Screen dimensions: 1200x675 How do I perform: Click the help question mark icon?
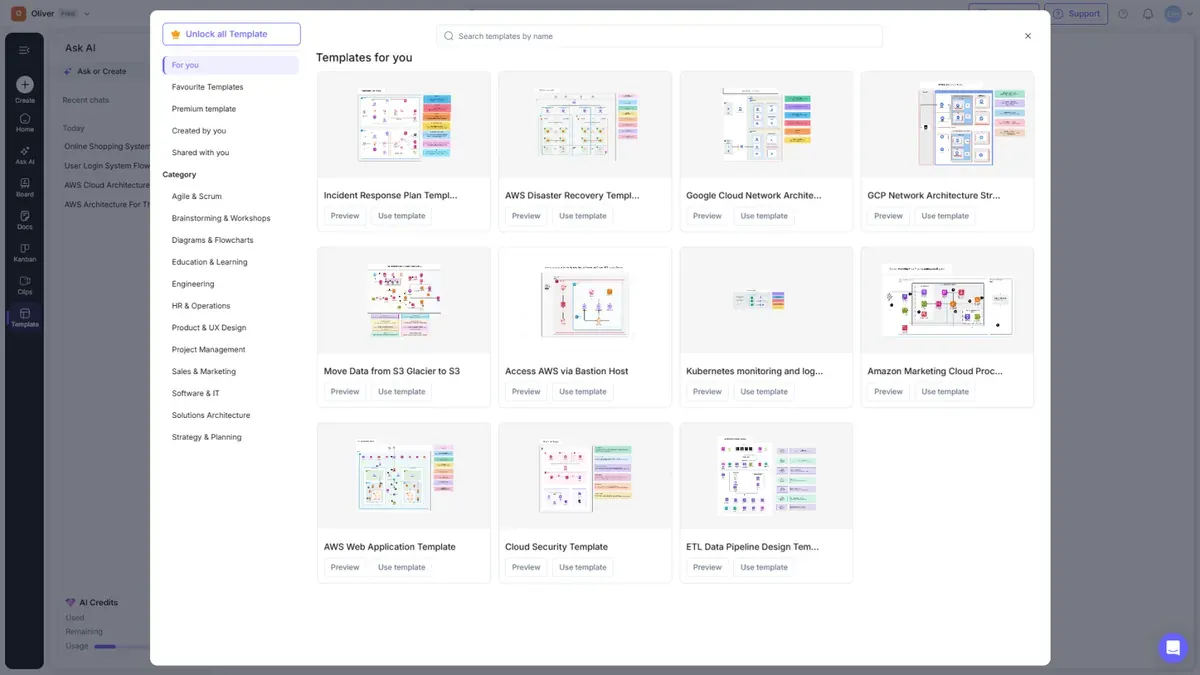point(1123,14)
